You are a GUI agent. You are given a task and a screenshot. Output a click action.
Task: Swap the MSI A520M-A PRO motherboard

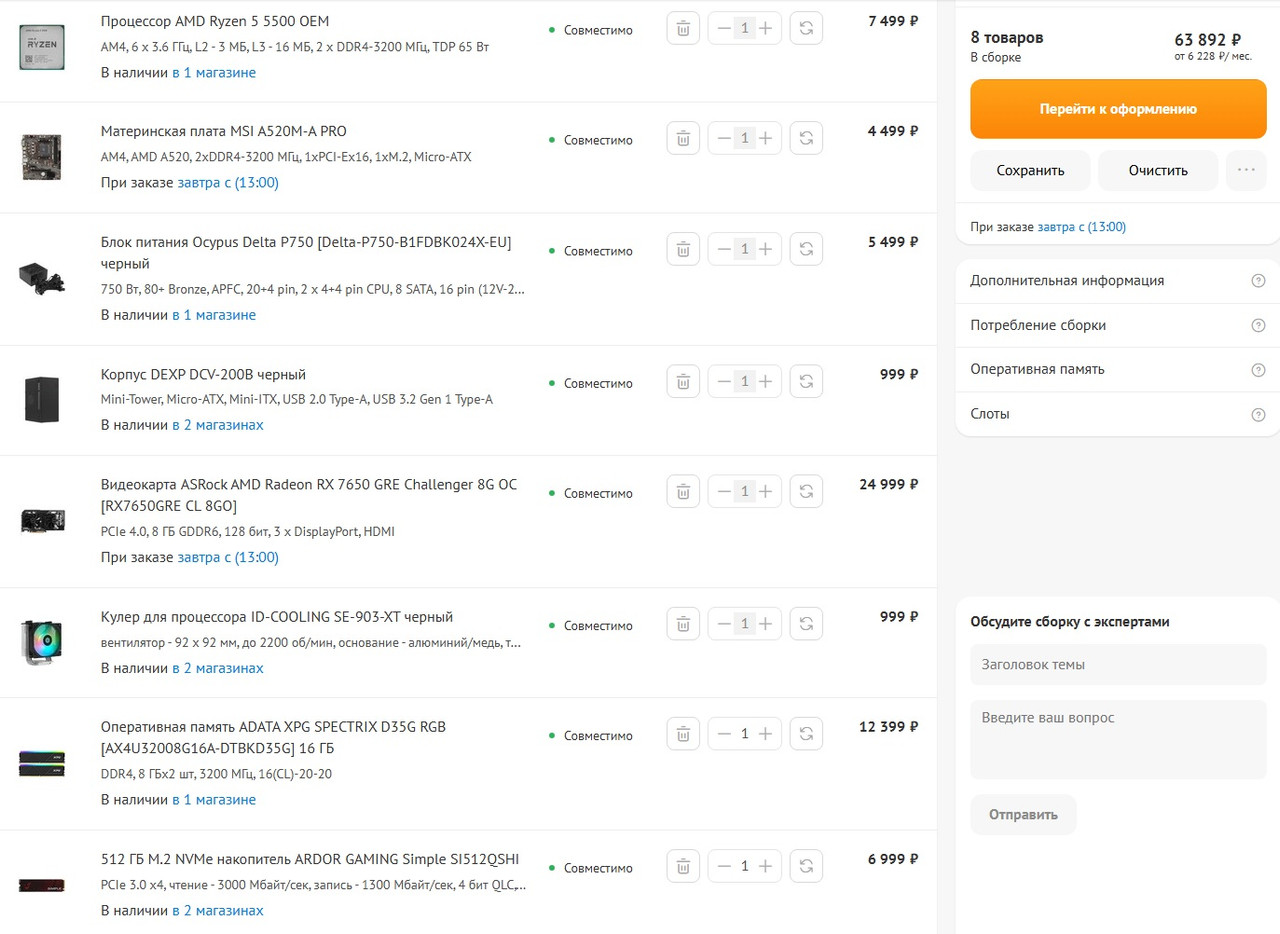pos(806,138)
